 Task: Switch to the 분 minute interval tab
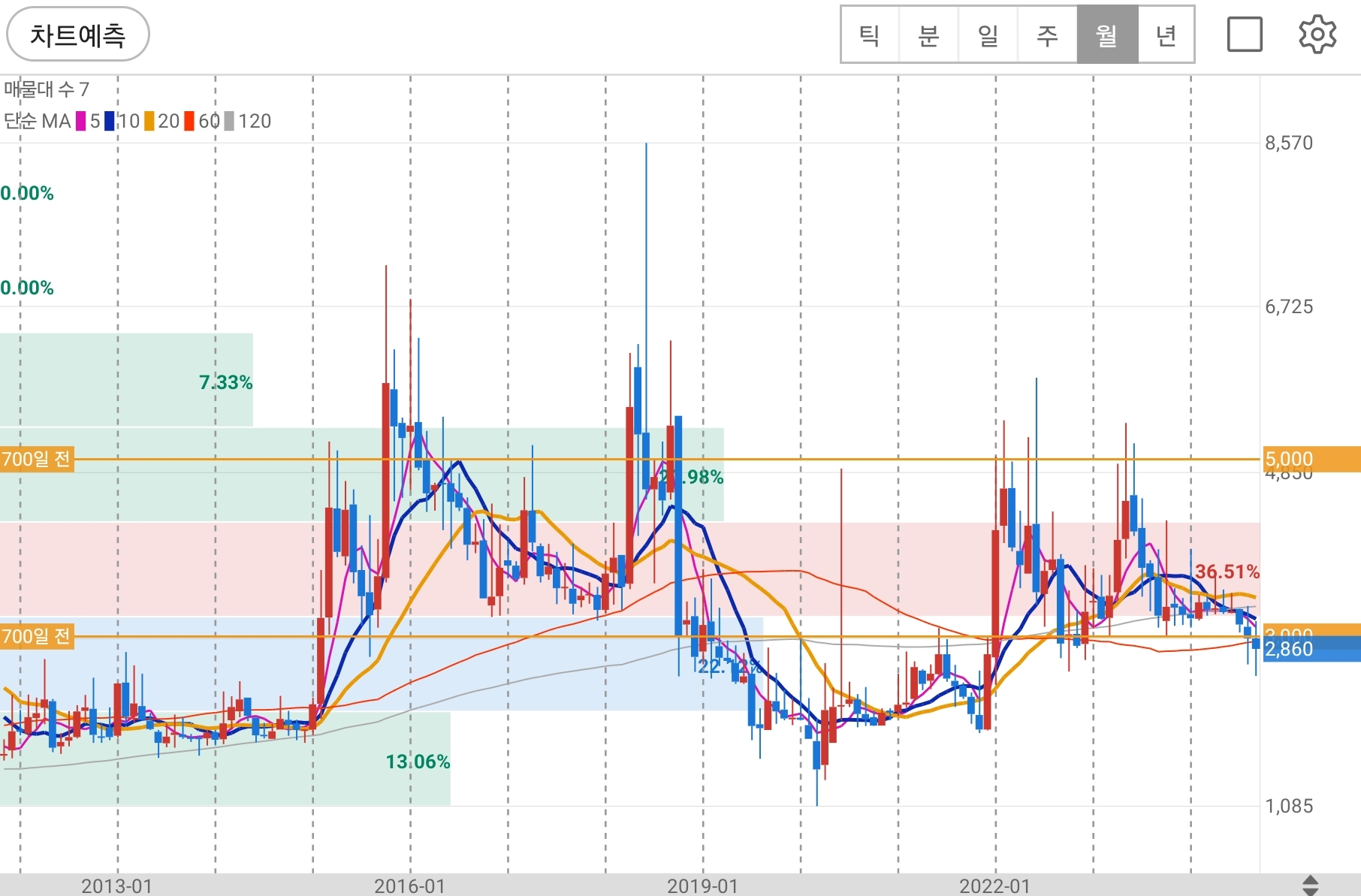point(929,35)
